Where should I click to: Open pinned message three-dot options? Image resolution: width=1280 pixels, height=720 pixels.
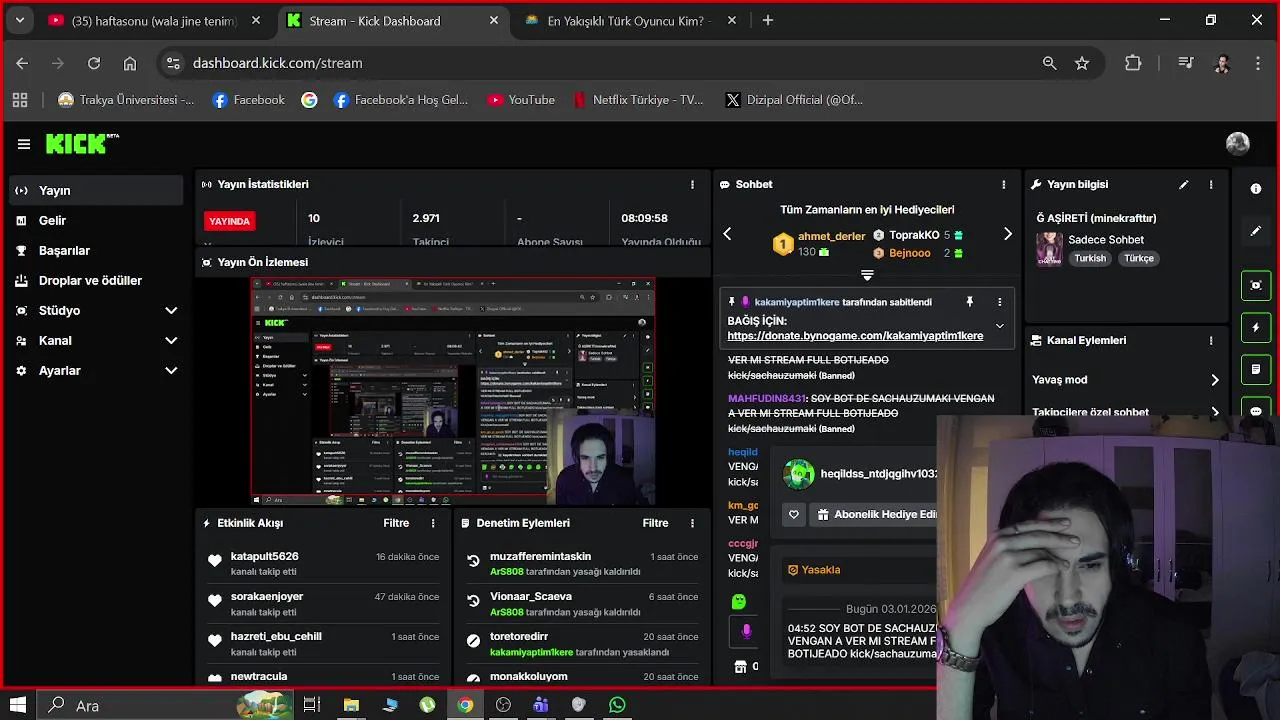pos(999,302)
